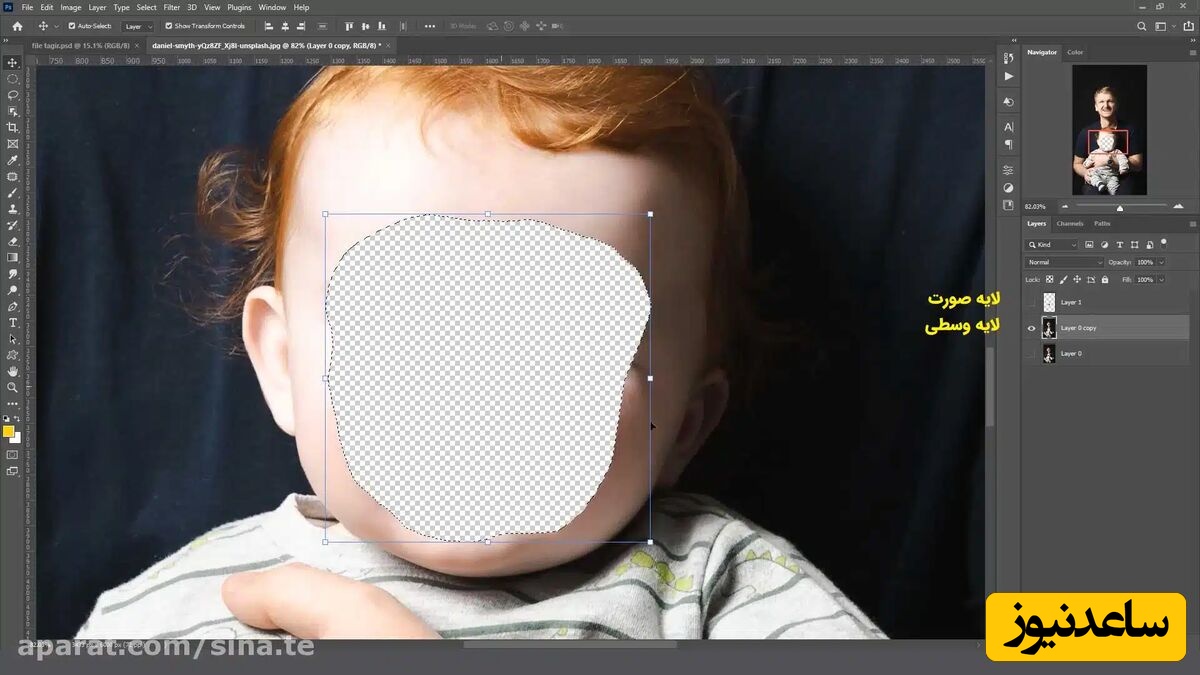The width and height of the screenshot is (1200, 675).
Task: Expand the Auto-Select Layer dropdown
Action: pos(138,26)
